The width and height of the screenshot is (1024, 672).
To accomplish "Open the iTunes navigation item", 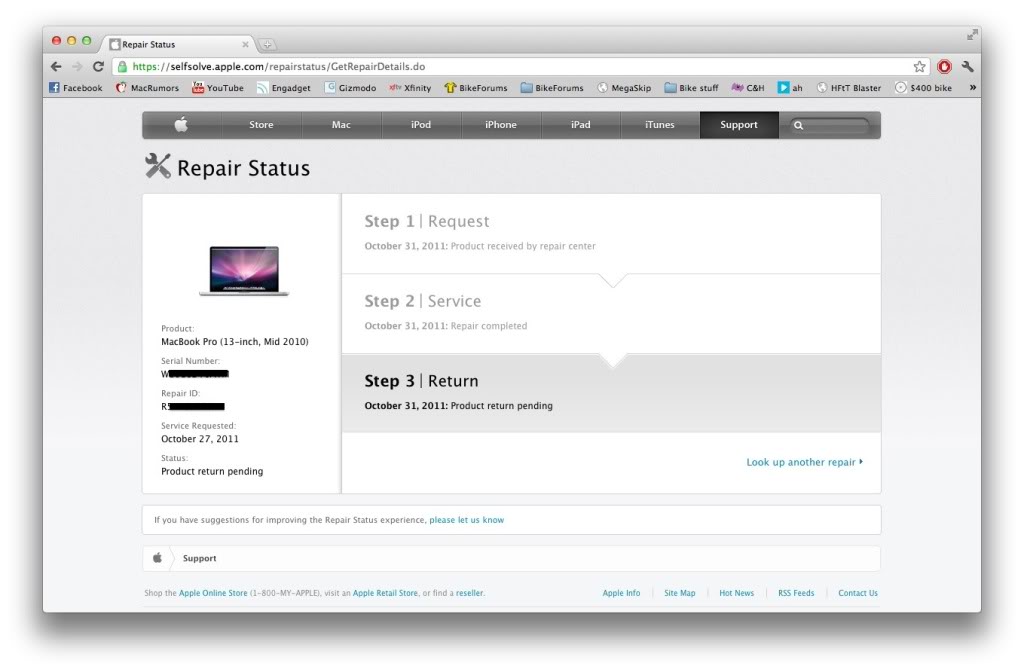I will (x=660, y=124).
